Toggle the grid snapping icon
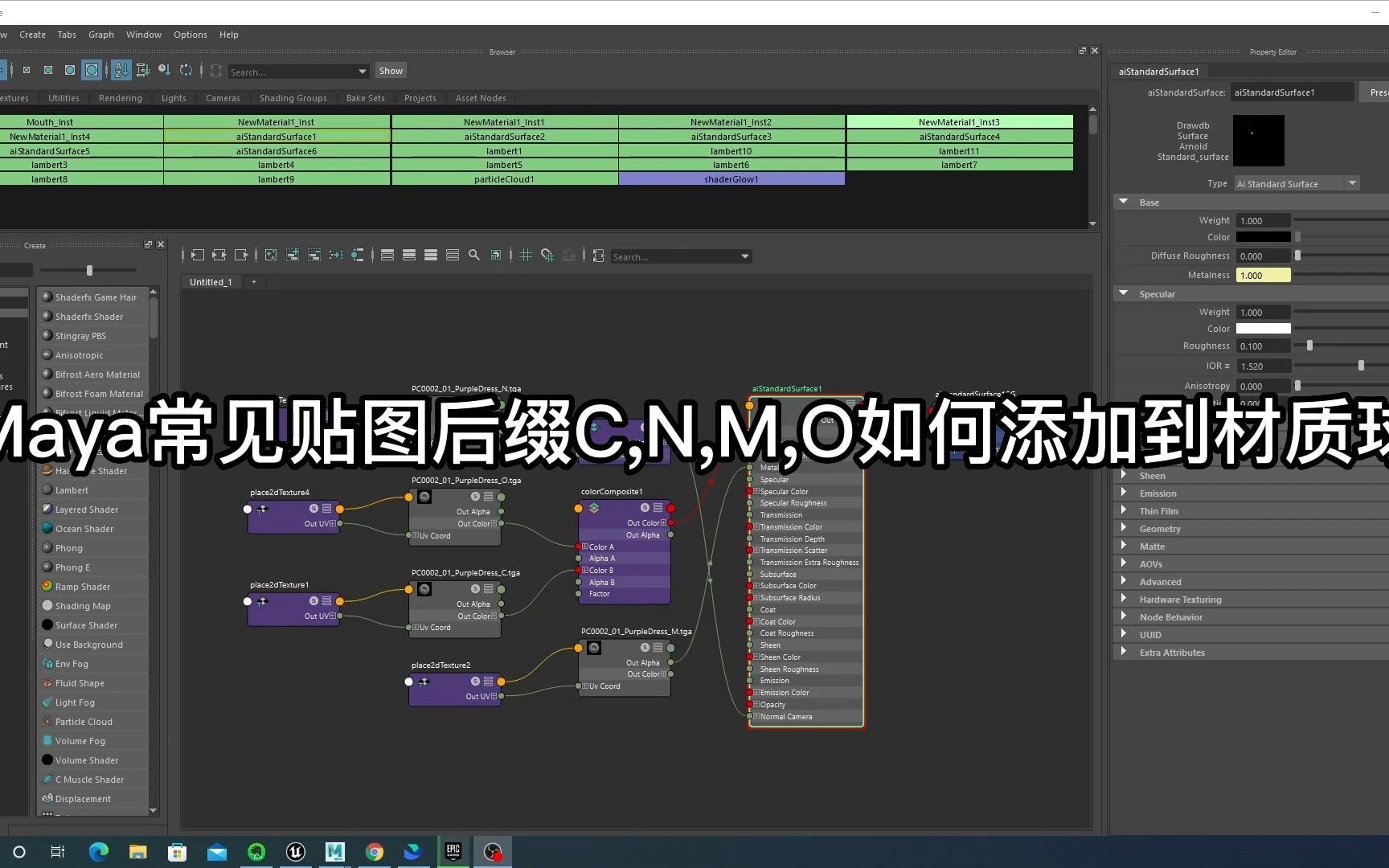Screen dimensions: 1389x868 [547, 255]
